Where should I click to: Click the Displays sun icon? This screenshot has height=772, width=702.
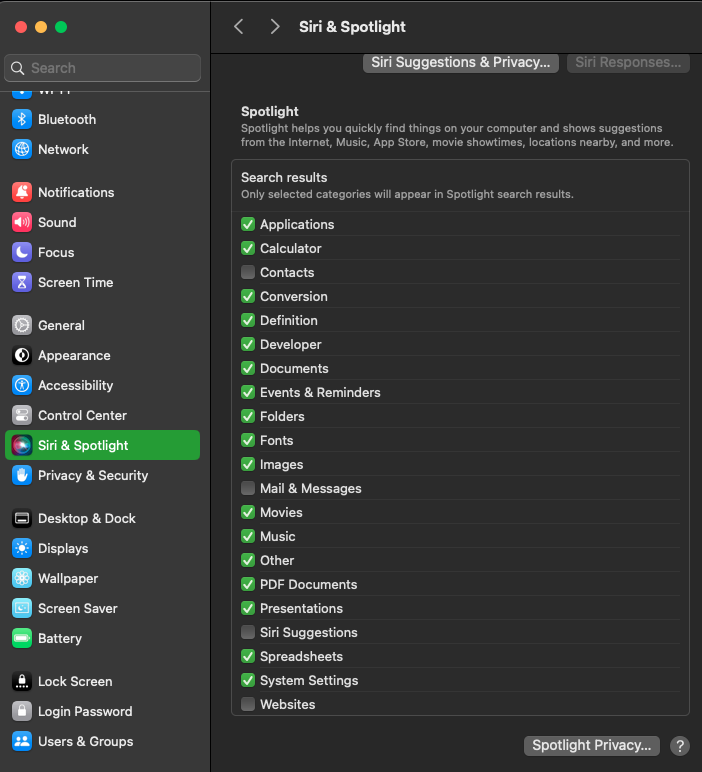[x=22, y=548]
